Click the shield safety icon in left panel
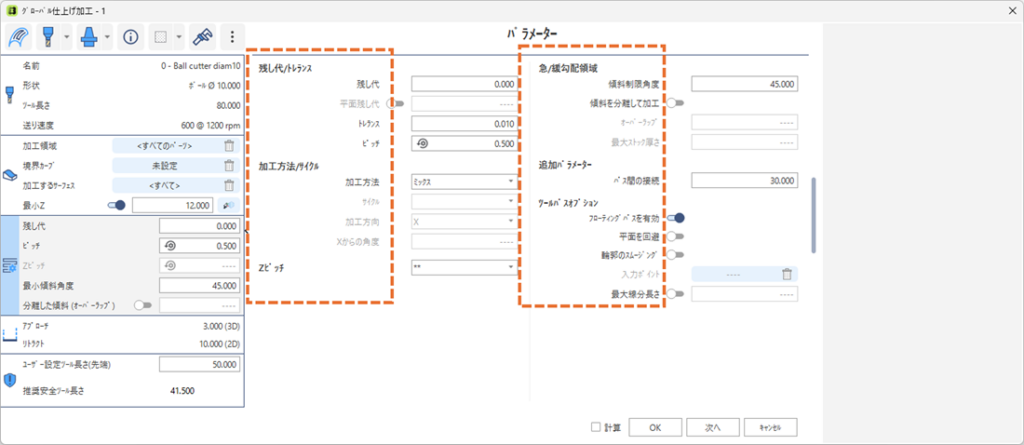This screenshot has width=1024, height=445. [x=10, y=380]
